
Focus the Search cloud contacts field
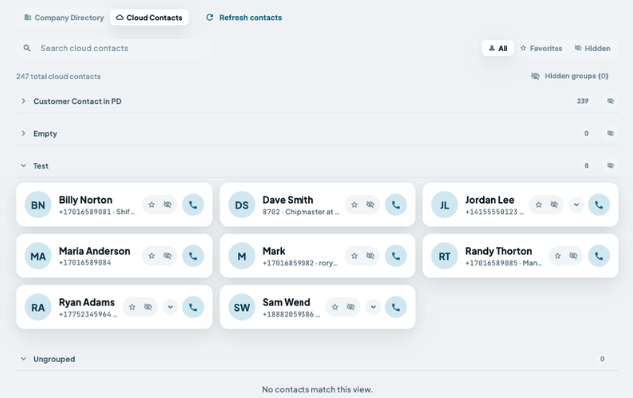click(x=114, y=48)
